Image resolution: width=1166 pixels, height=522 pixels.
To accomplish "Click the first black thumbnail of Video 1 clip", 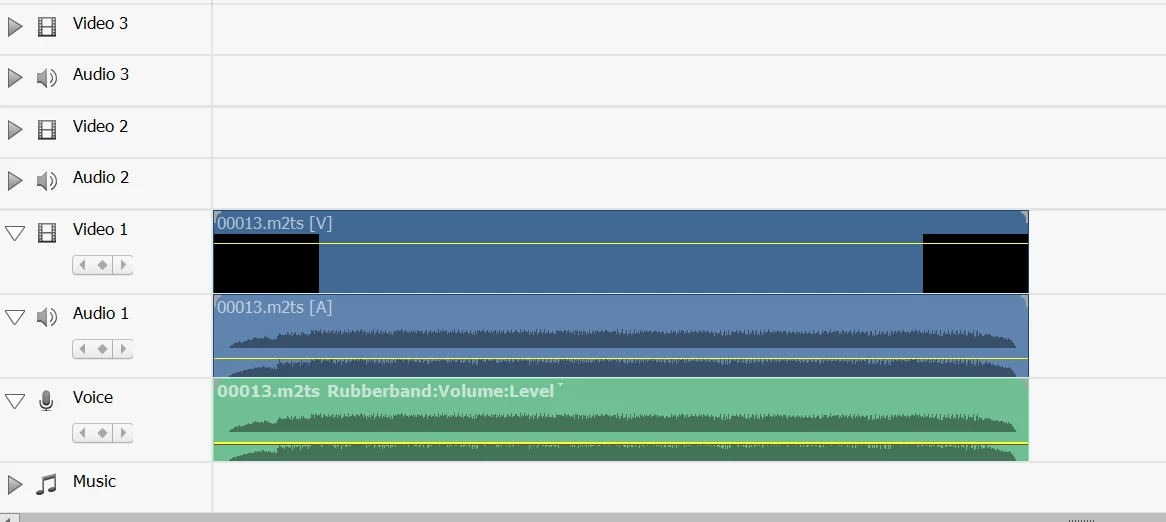I will pyautogui.click(x=266, y=263).
